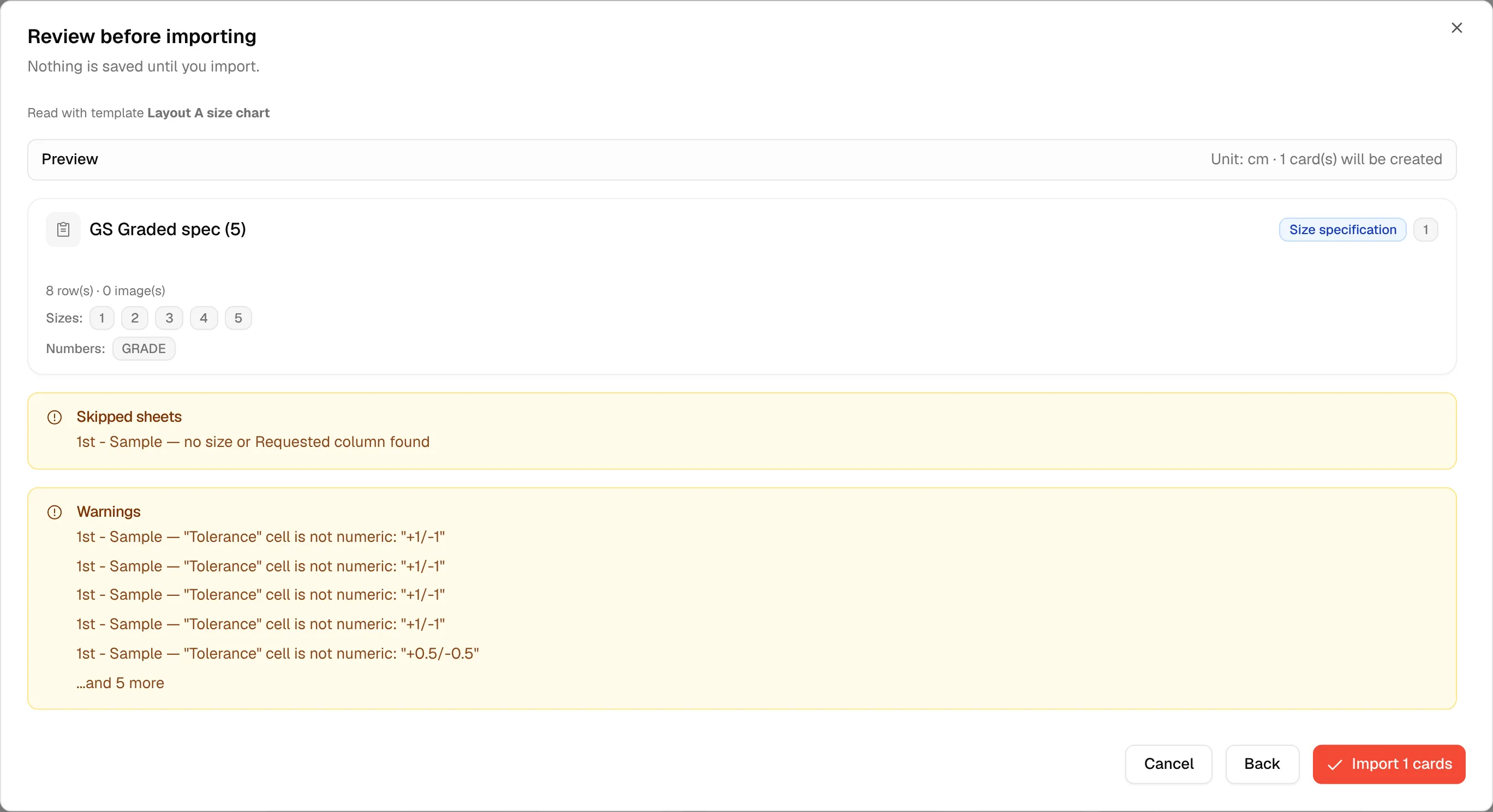Close the review dialog with the X icon
This screenshot has width=1493, height=812.
click(x=1456, y=28)
